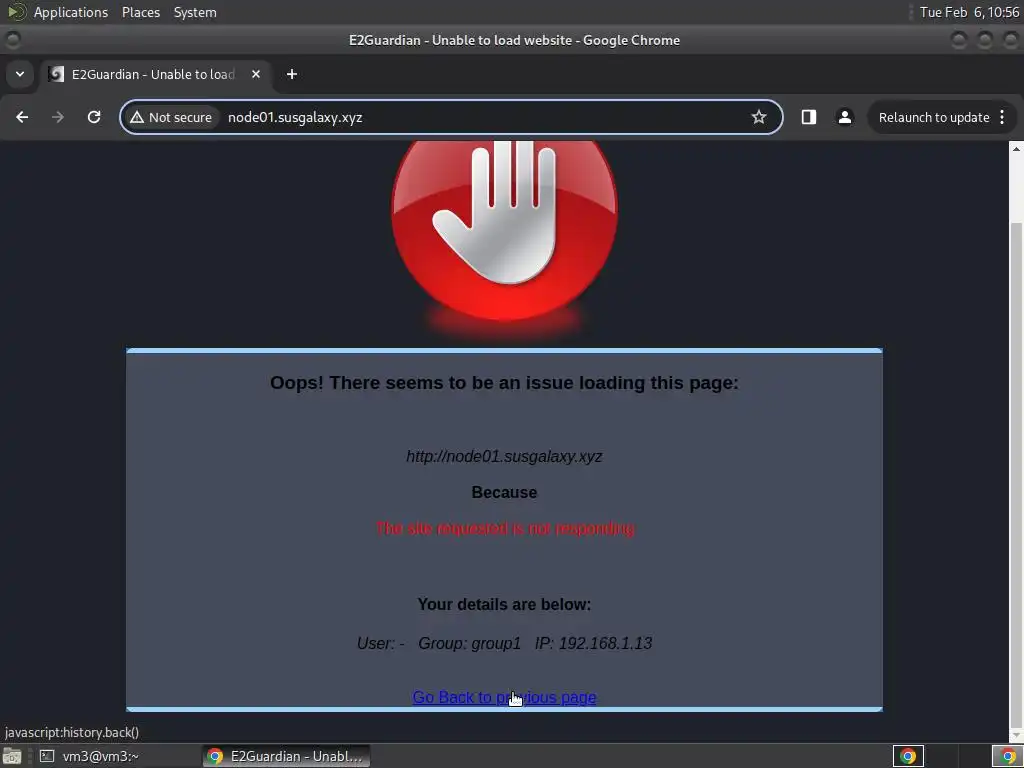Click the clock showing Tue Feb 6, 10:56

pos(969,12)
